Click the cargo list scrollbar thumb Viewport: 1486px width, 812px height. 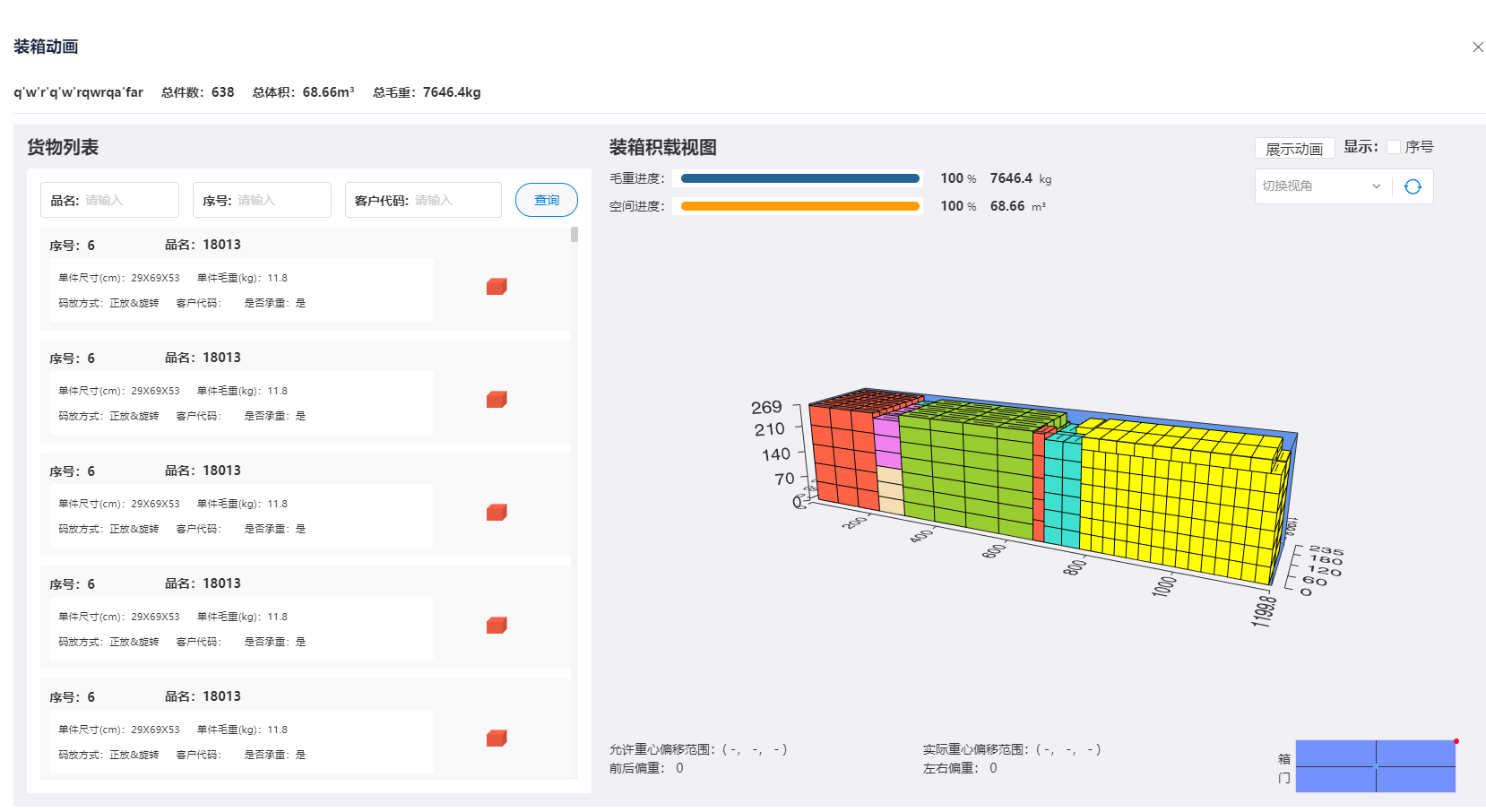tap(575, 235)
